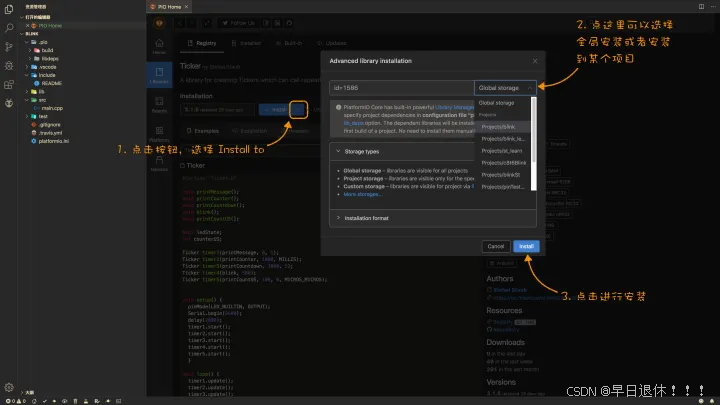
Task: Open Libraries in PIO Home sidebar
Action: click(159, 75)
